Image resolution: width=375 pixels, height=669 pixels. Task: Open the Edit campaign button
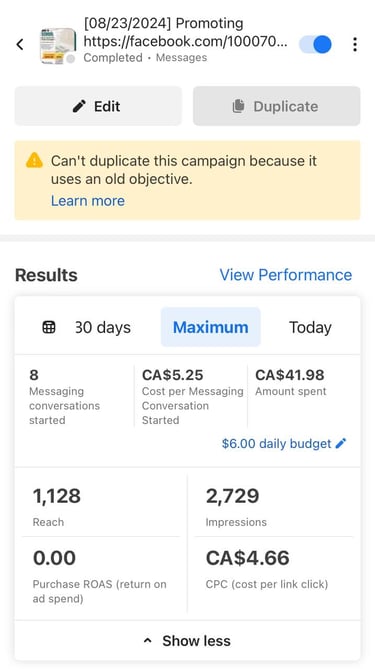(98, 106)
